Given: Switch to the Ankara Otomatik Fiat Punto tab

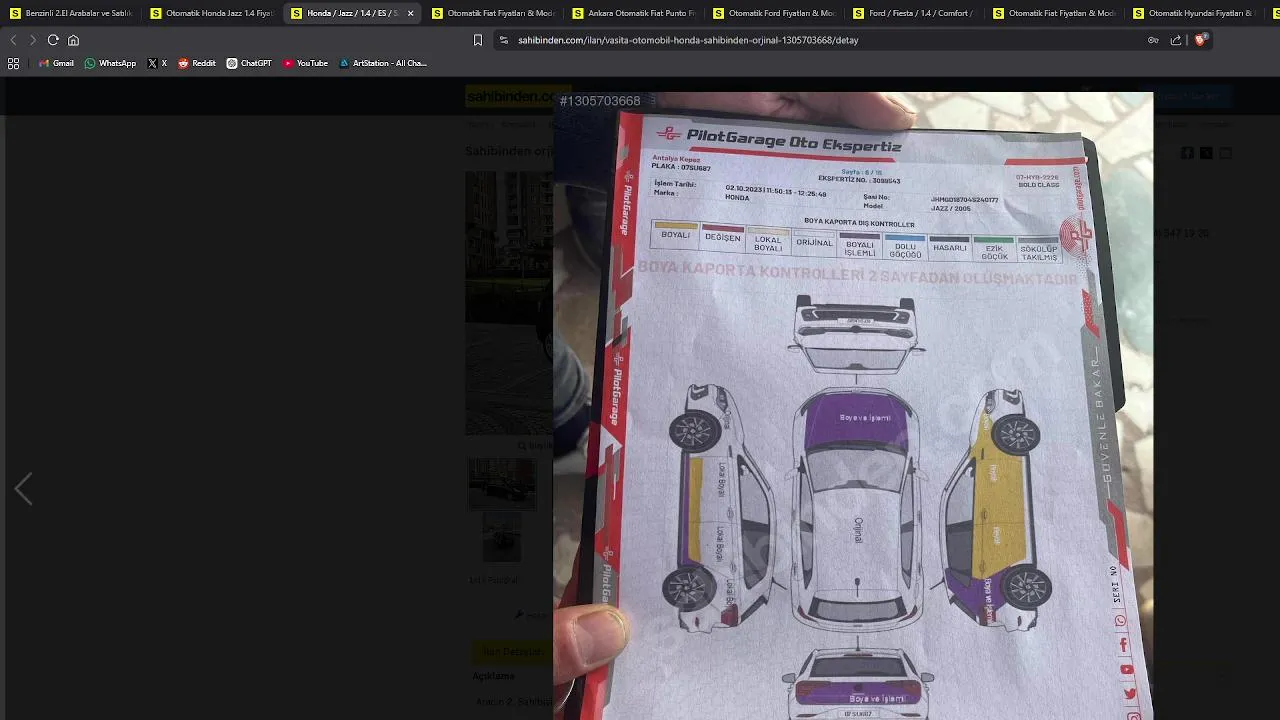Looking at the screenshot, I should [633, 13].
